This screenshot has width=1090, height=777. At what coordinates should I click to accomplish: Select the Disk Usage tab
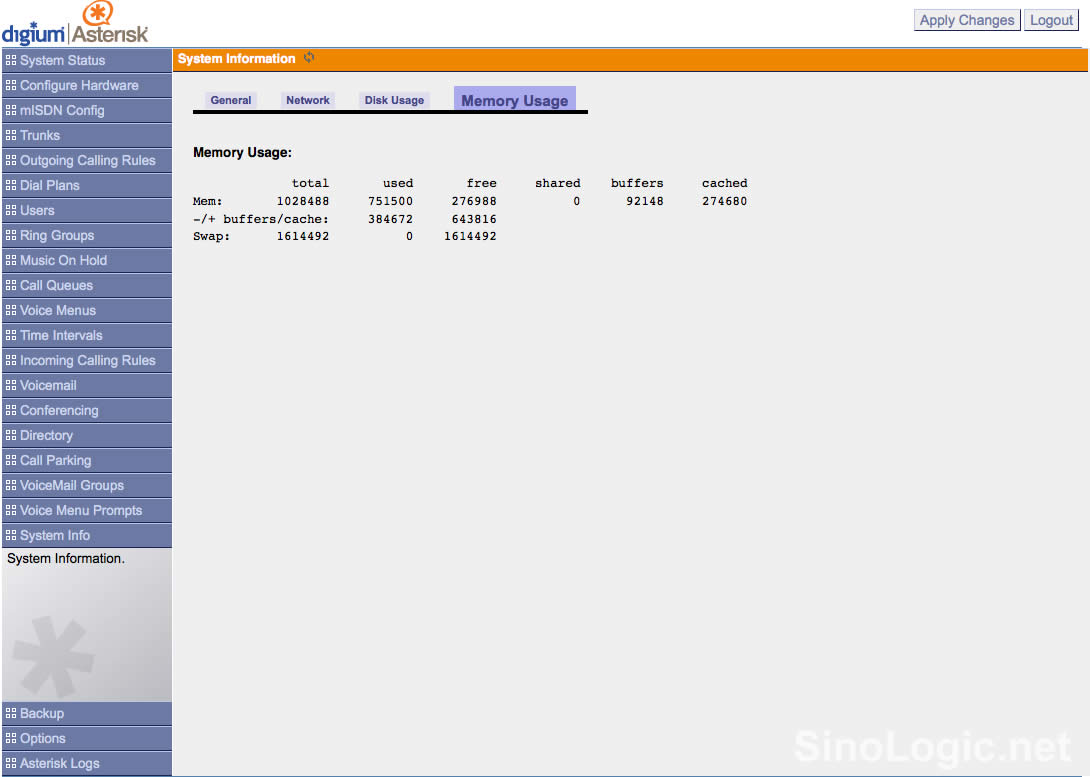(x=394, y=100)
